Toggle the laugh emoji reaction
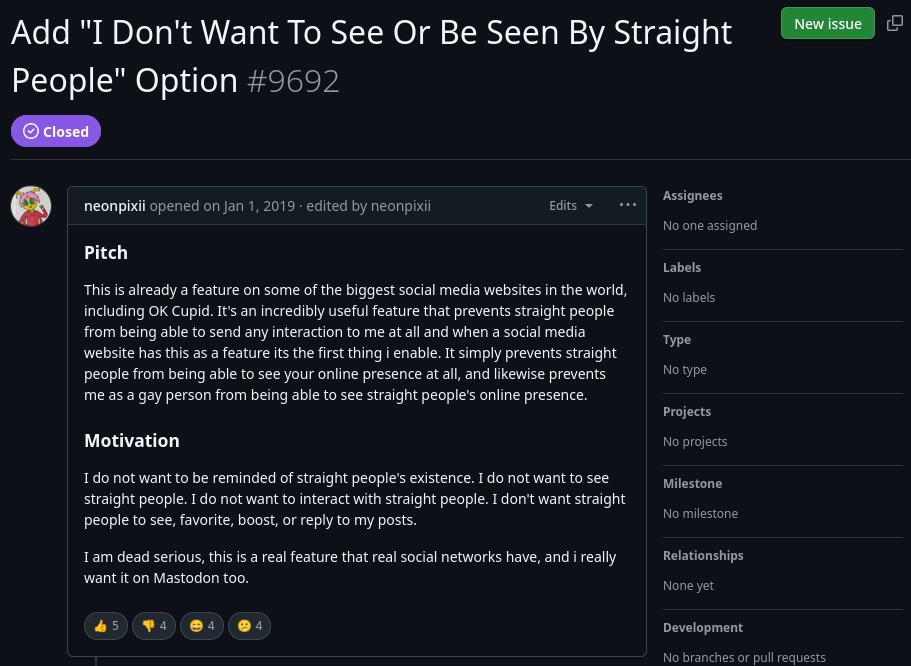The height and width of the screenshot is (666, 911). click(202, 626)
